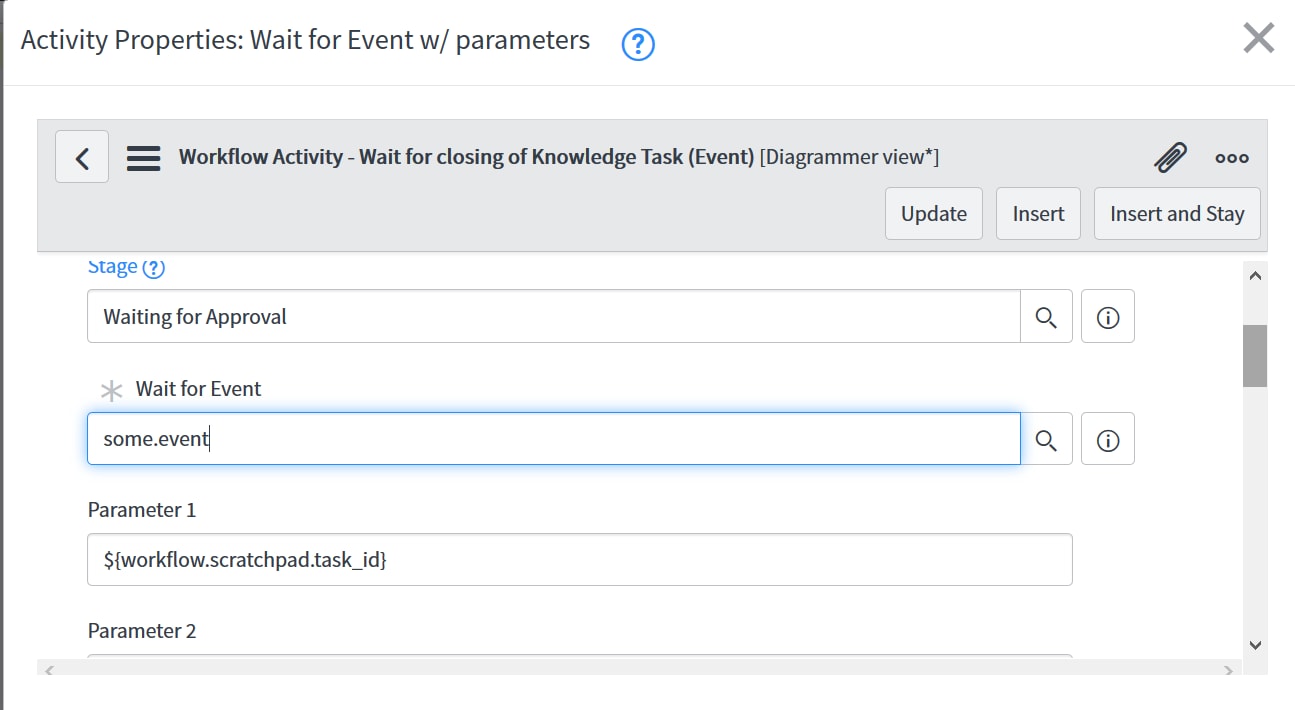This screenshot has height=710, width=1295.
Task: Click the Parameter 2 label
Action: click(x=142, y=631)
